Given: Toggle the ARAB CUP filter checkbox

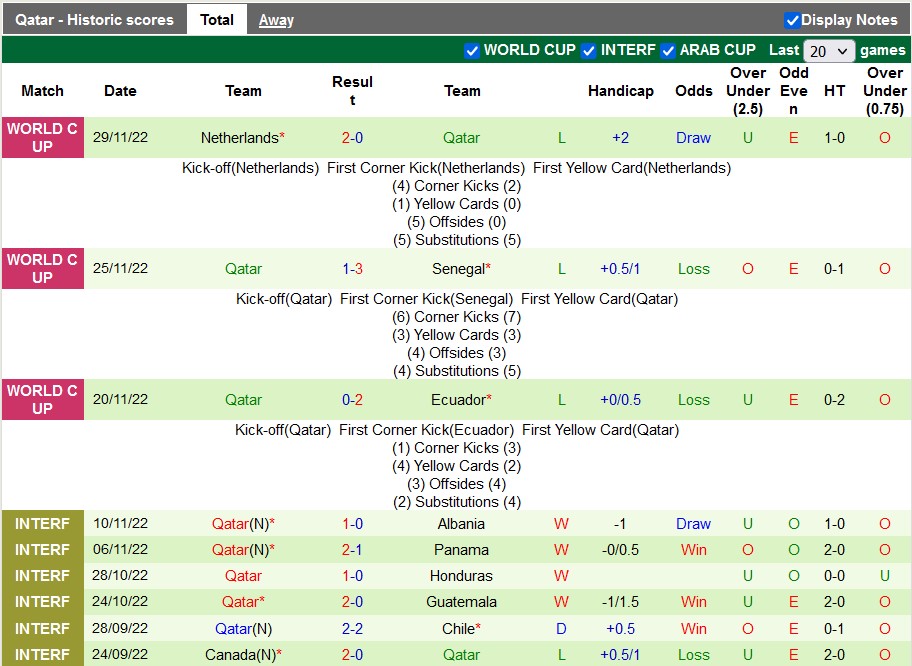Looking at the screenshot, I should pyautogui.click(x=668, y=50).
